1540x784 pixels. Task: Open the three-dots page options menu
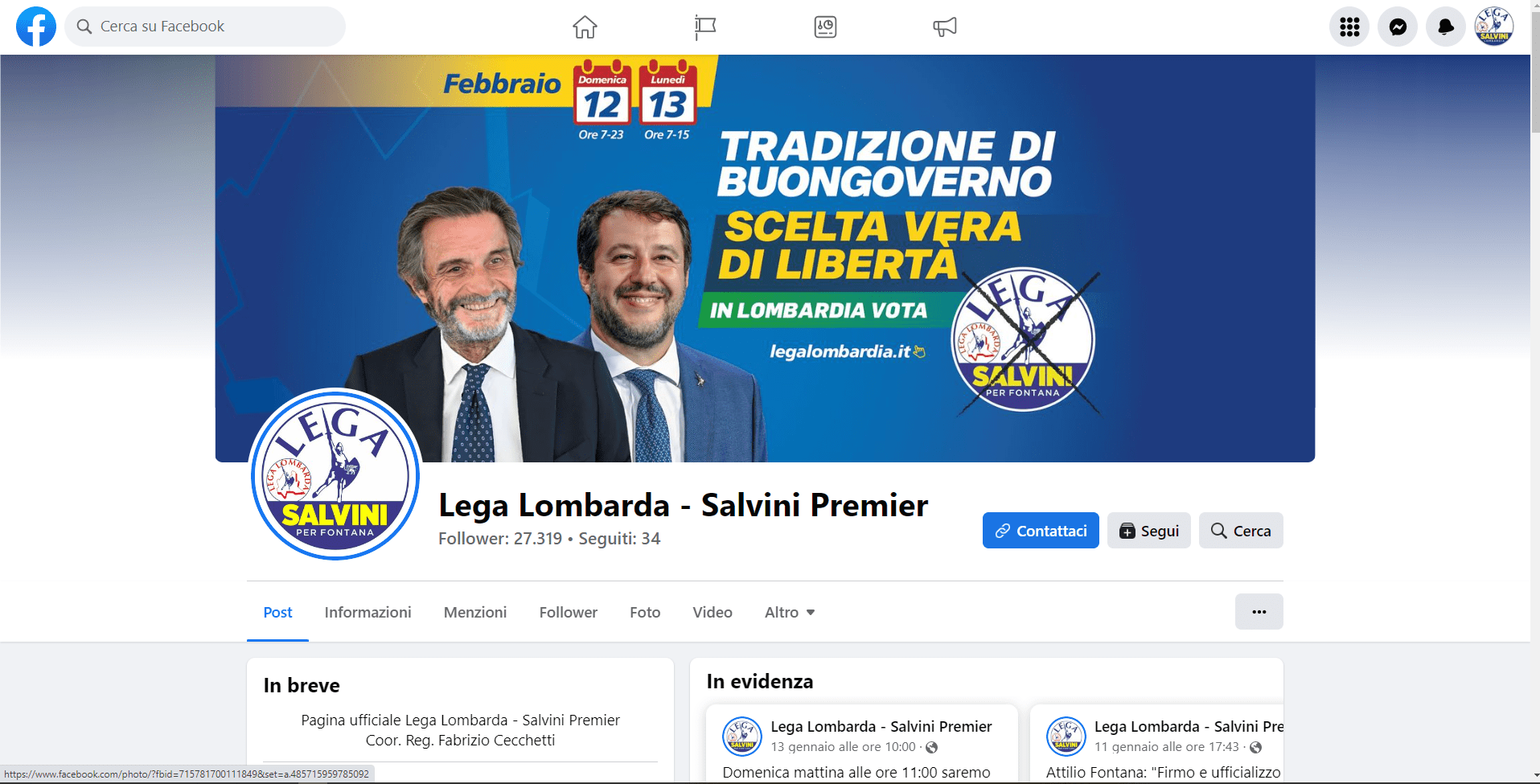pos(1259,612)
